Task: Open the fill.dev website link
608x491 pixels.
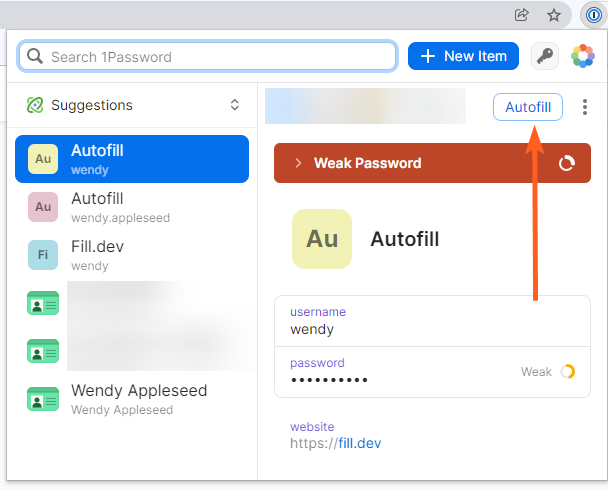Action: click(359, 443)
